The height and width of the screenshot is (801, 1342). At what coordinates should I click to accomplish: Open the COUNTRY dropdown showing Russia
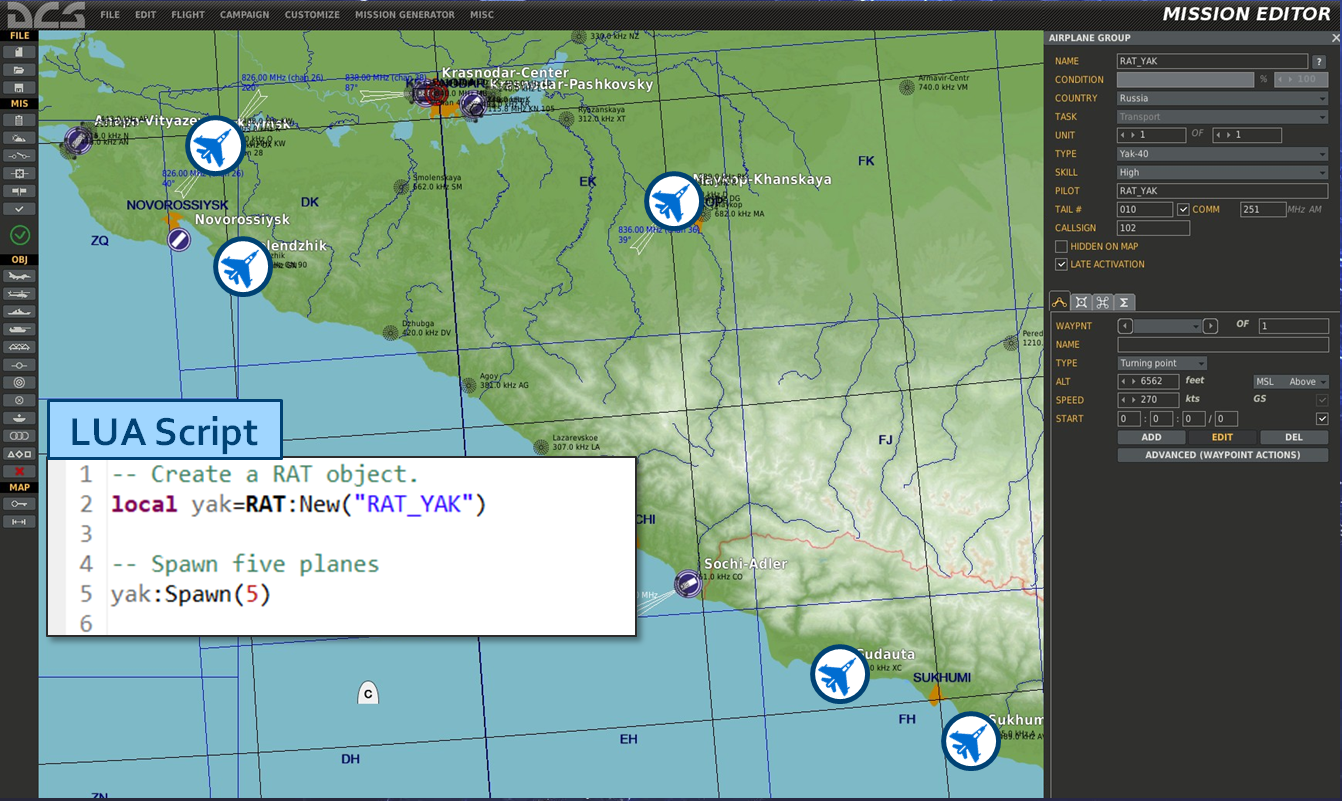[1222, 98]
